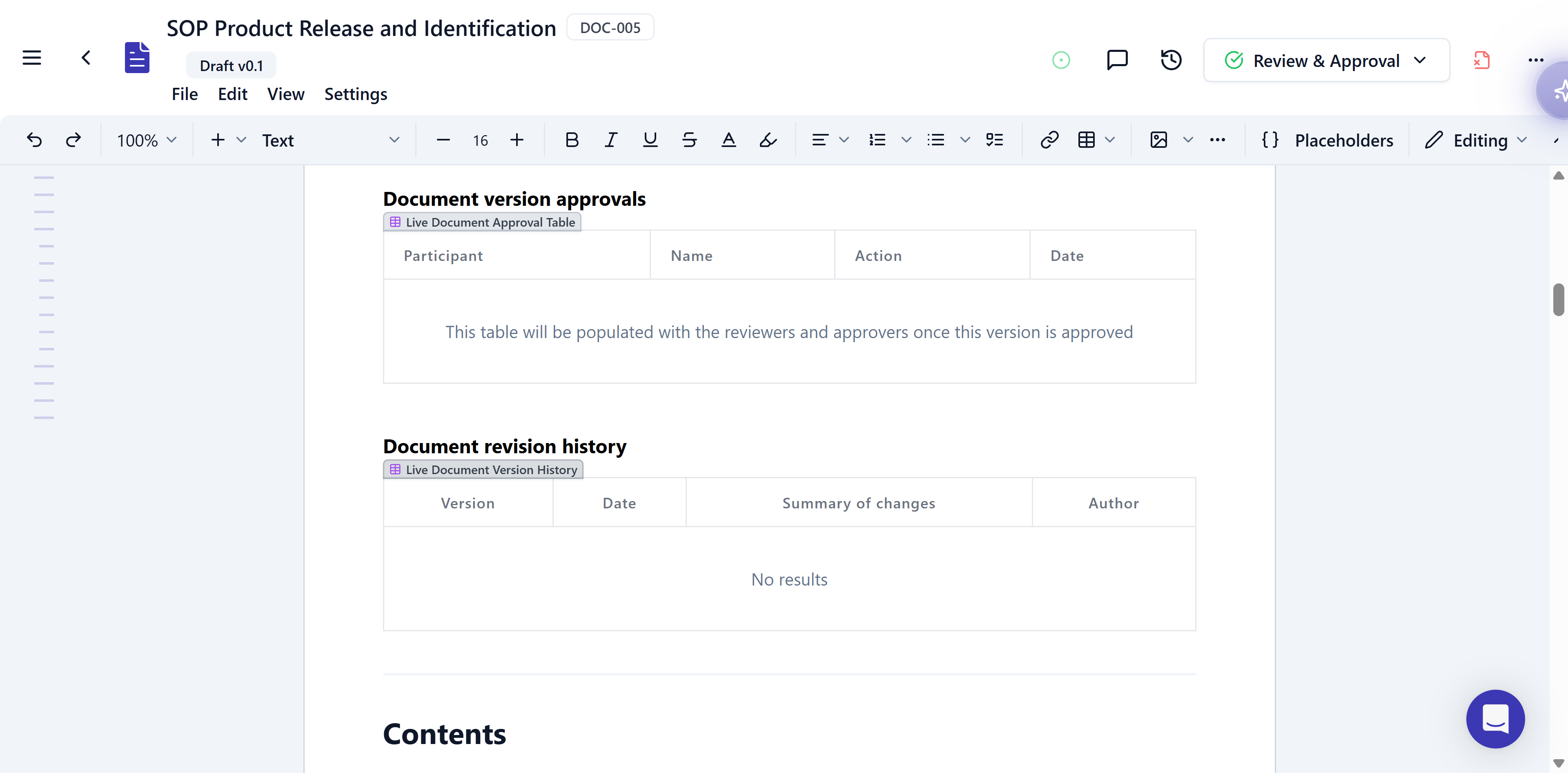1568x773 pixels.
Task: Insert a bulleted list
Action: click(935, 140)
